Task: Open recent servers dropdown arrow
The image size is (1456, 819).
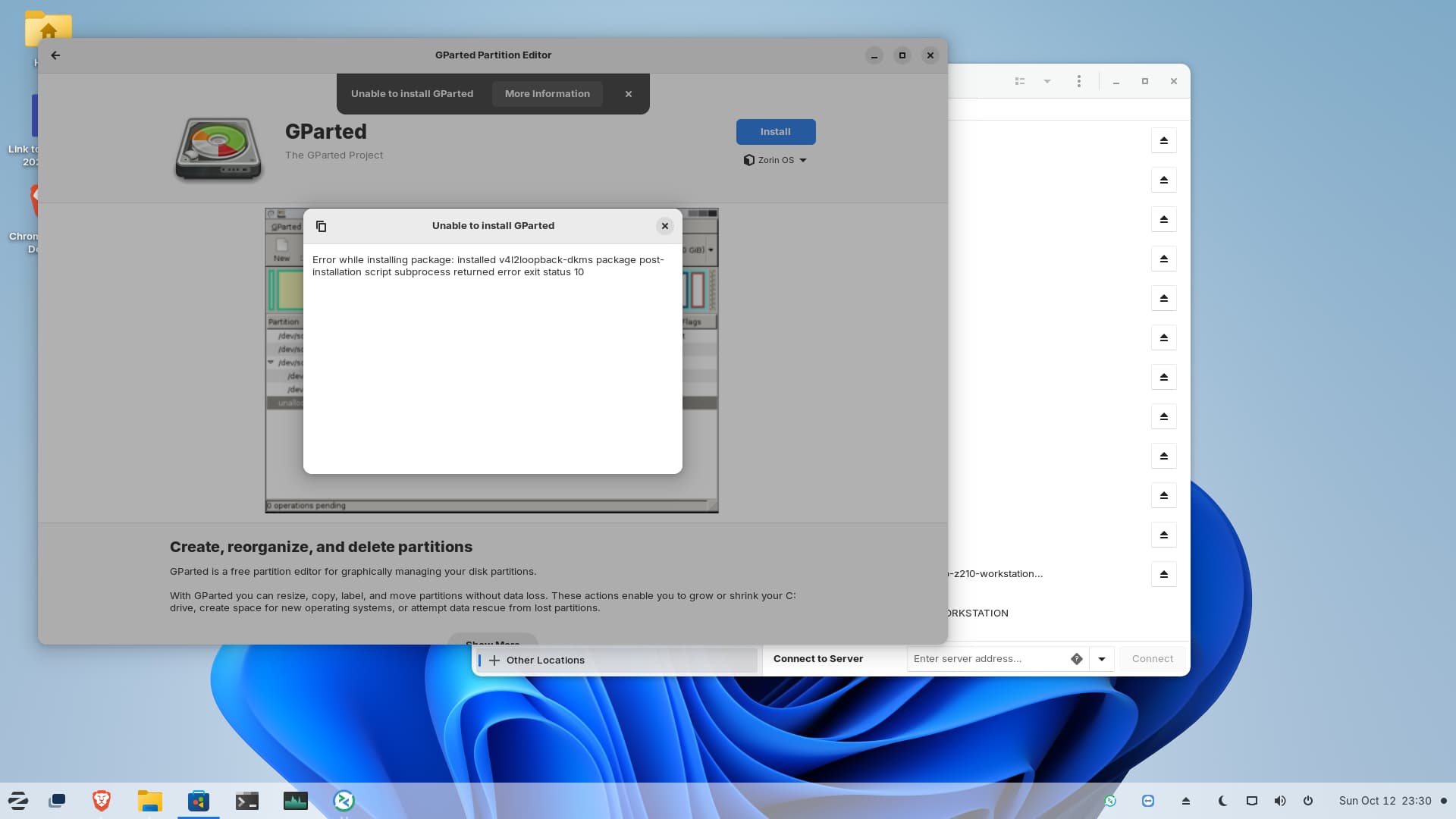Action: point(1102,659)
